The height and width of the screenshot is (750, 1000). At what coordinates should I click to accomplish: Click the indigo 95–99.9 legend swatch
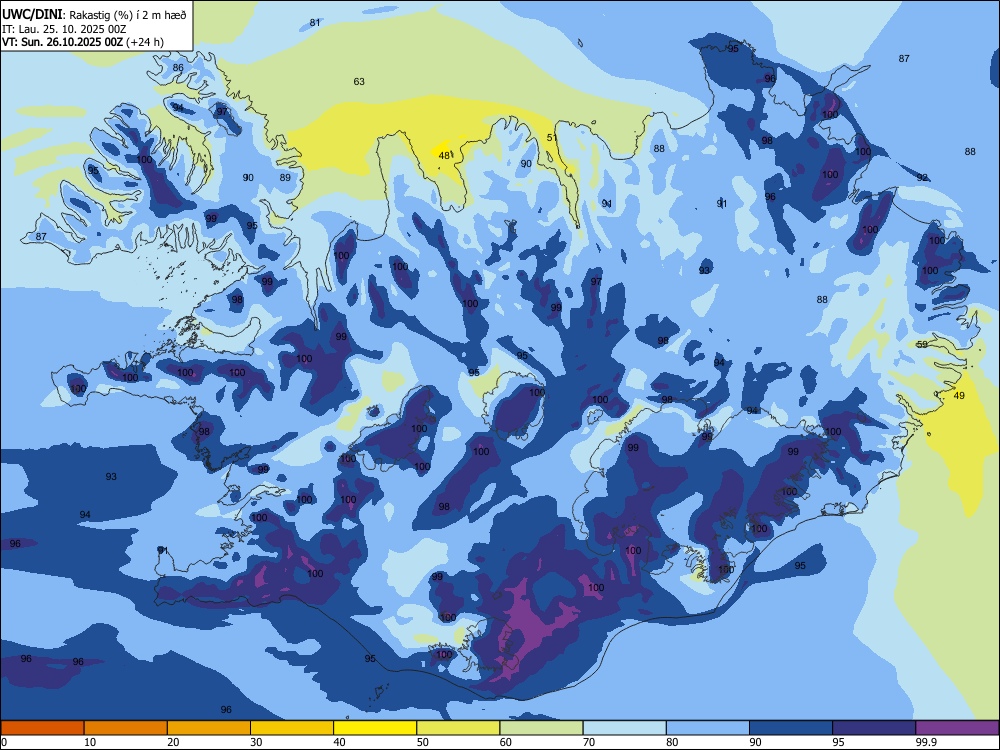[874, 728]
